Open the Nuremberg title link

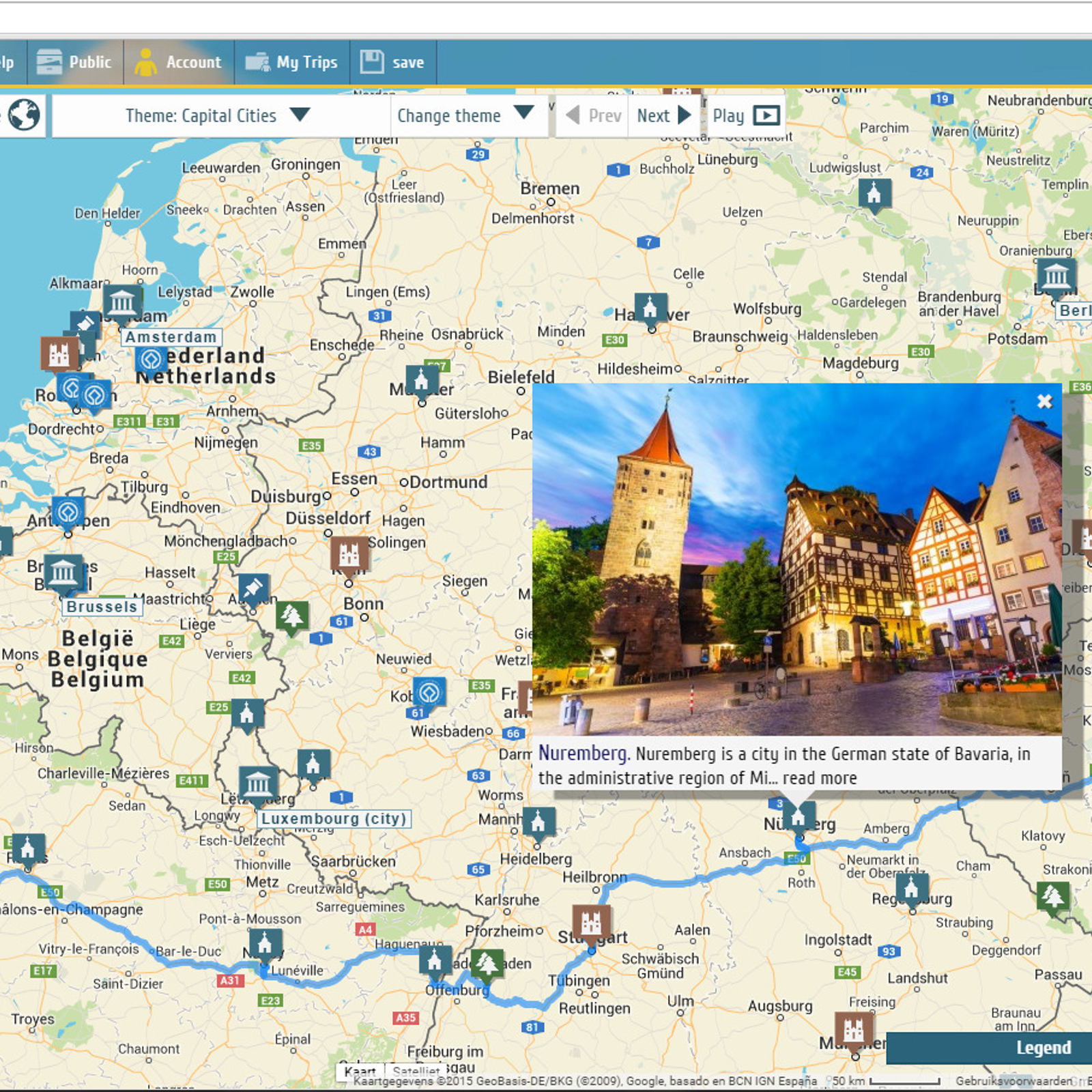(x=582, y=753)
